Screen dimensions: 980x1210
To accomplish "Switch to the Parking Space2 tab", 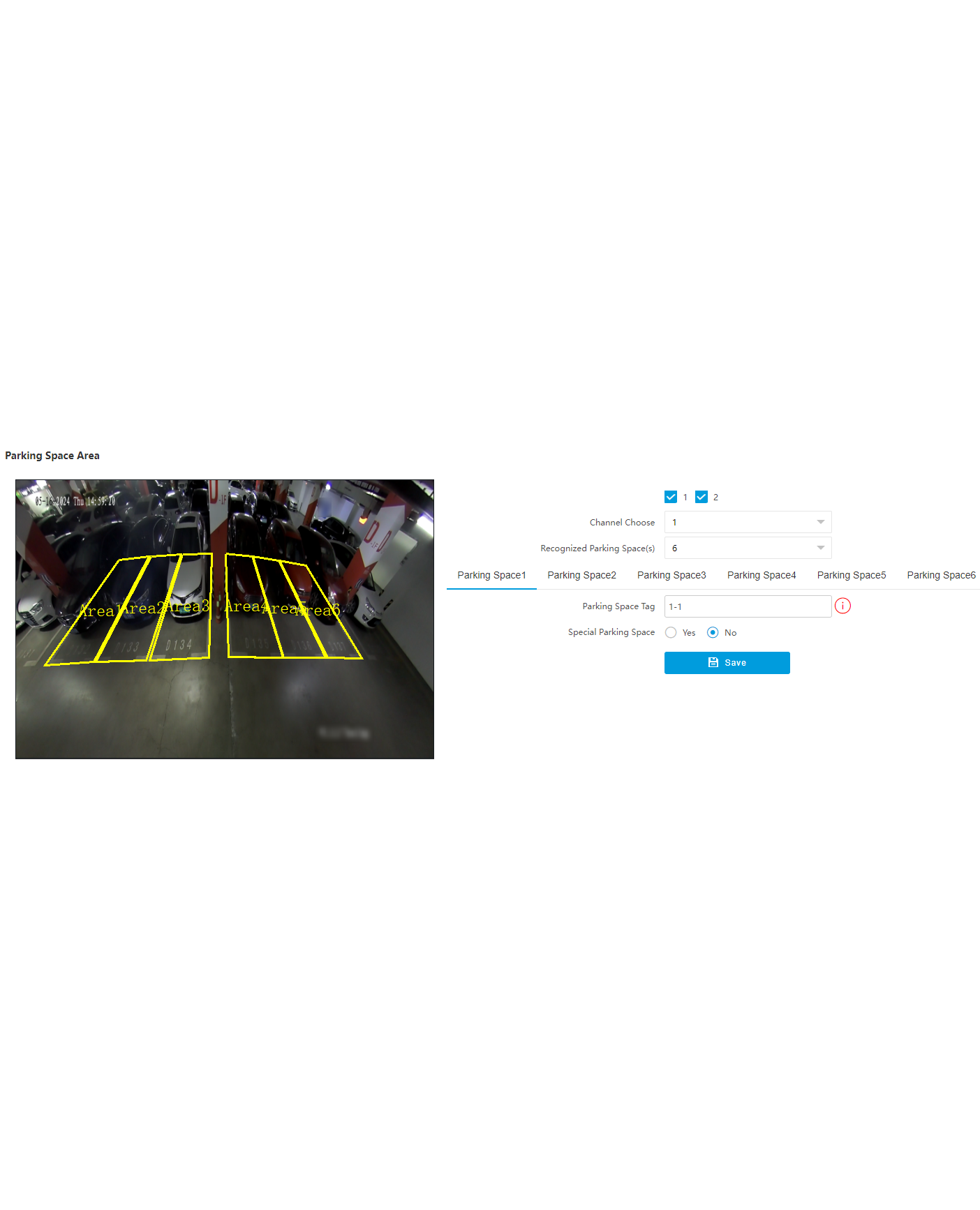I will (x=581, y=575).
